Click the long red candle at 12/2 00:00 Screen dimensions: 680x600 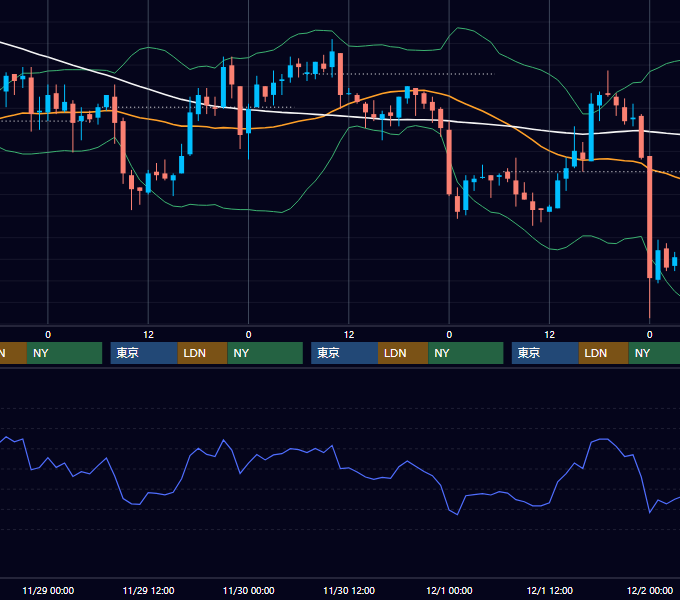point(650,217)
